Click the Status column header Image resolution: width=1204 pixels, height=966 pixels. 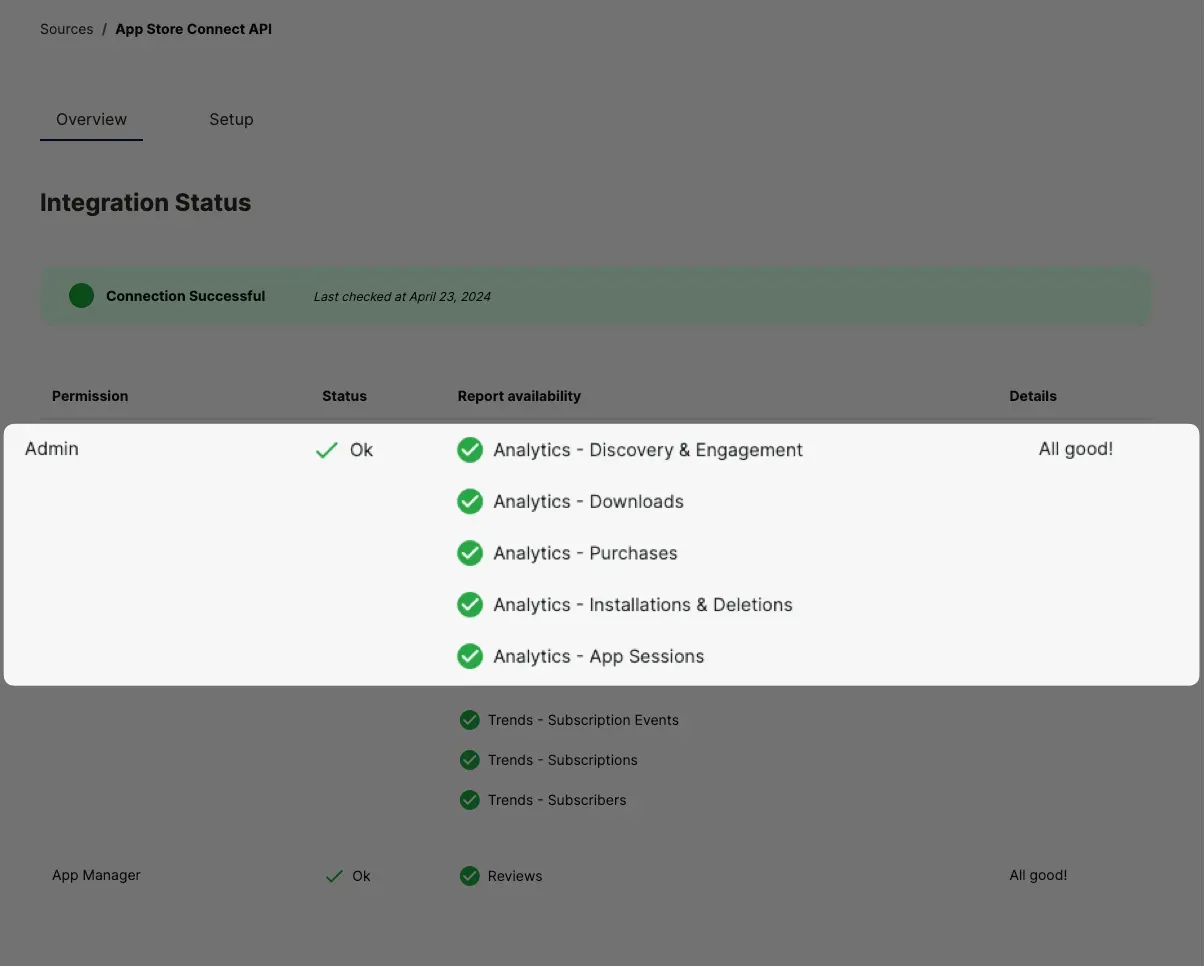tap(344, 396)
